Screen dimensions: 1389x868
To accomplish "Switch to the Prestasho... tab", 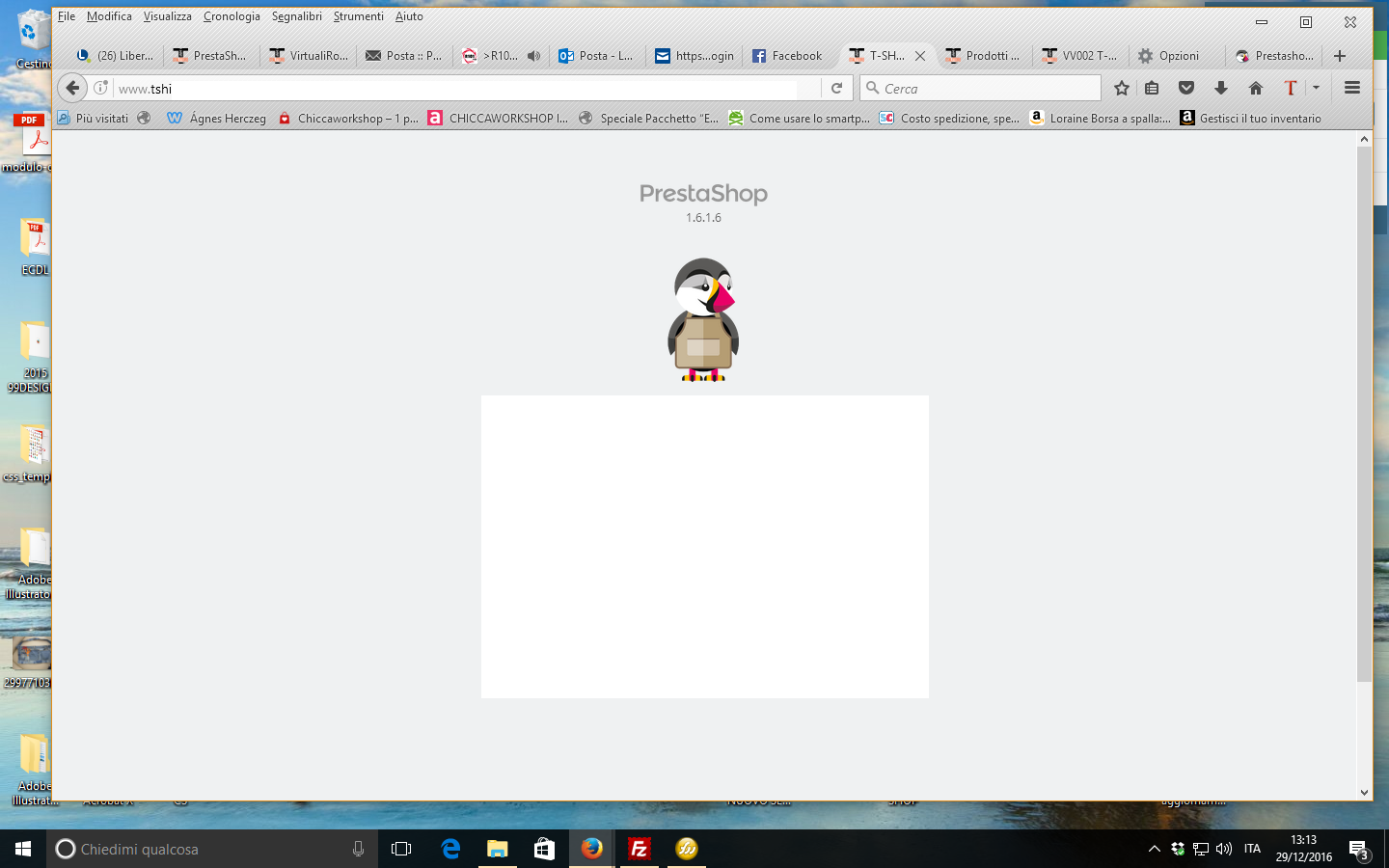I will click(1273, 56).
